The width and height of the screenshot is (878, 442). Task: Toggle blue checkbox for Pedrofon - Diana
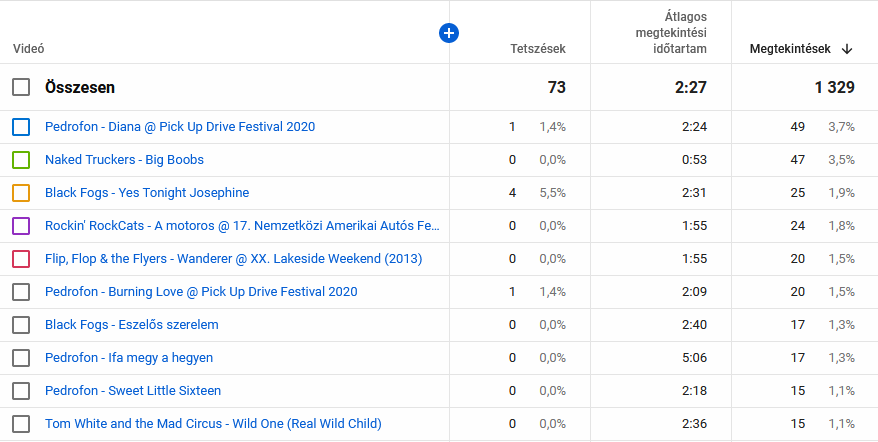tap(21, 127)
